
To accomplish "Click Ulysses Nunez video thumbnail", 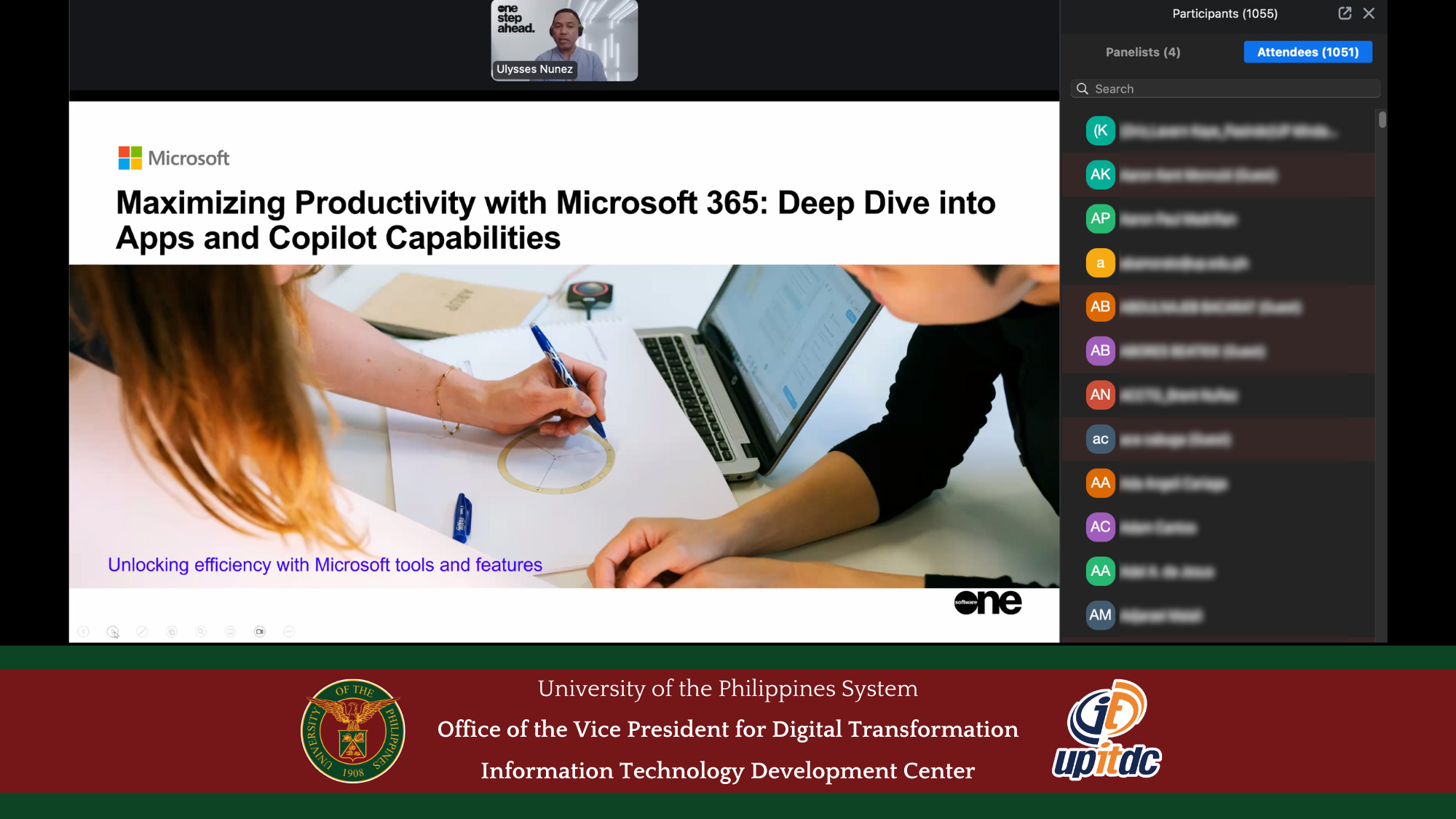I will pos(564,40).
